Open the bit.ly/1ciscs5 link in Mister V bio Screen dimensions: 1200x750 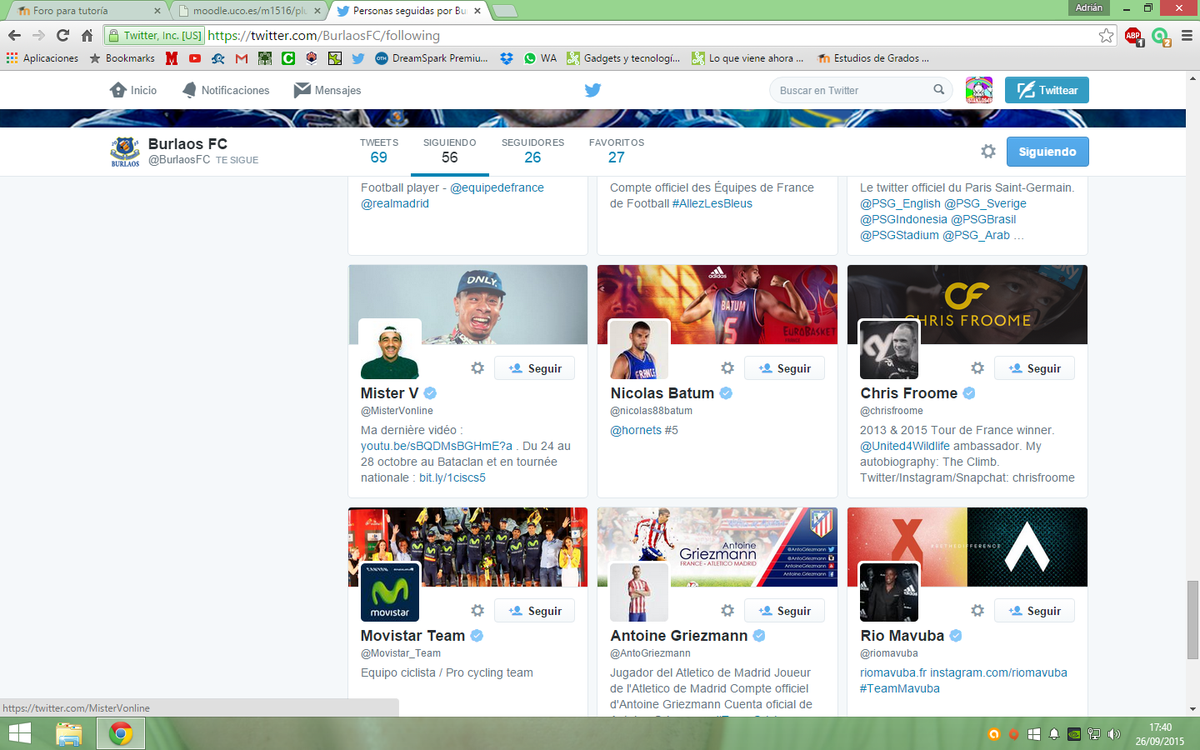452,478
